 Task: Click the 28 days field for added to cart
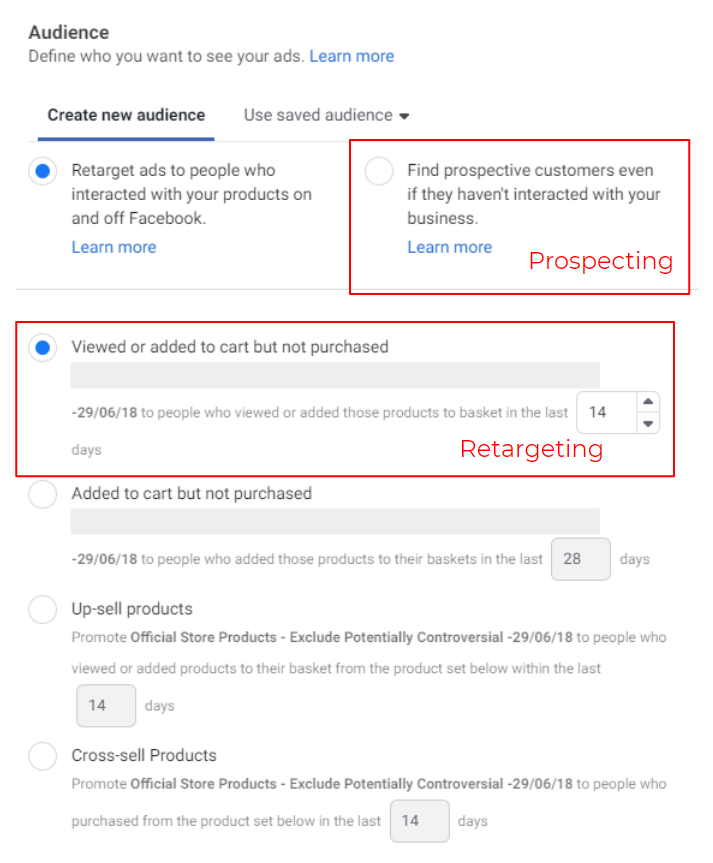tap(580, 559)
